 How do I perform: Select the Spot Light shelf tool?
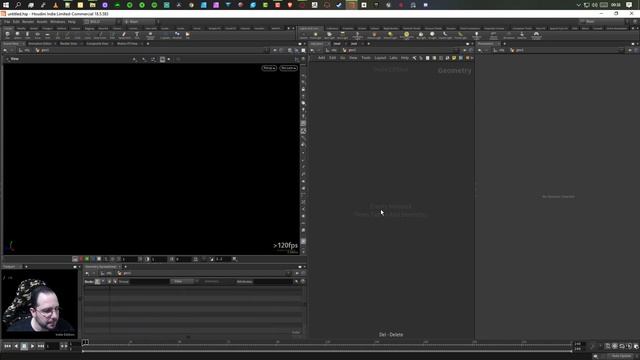coord(329,36)
